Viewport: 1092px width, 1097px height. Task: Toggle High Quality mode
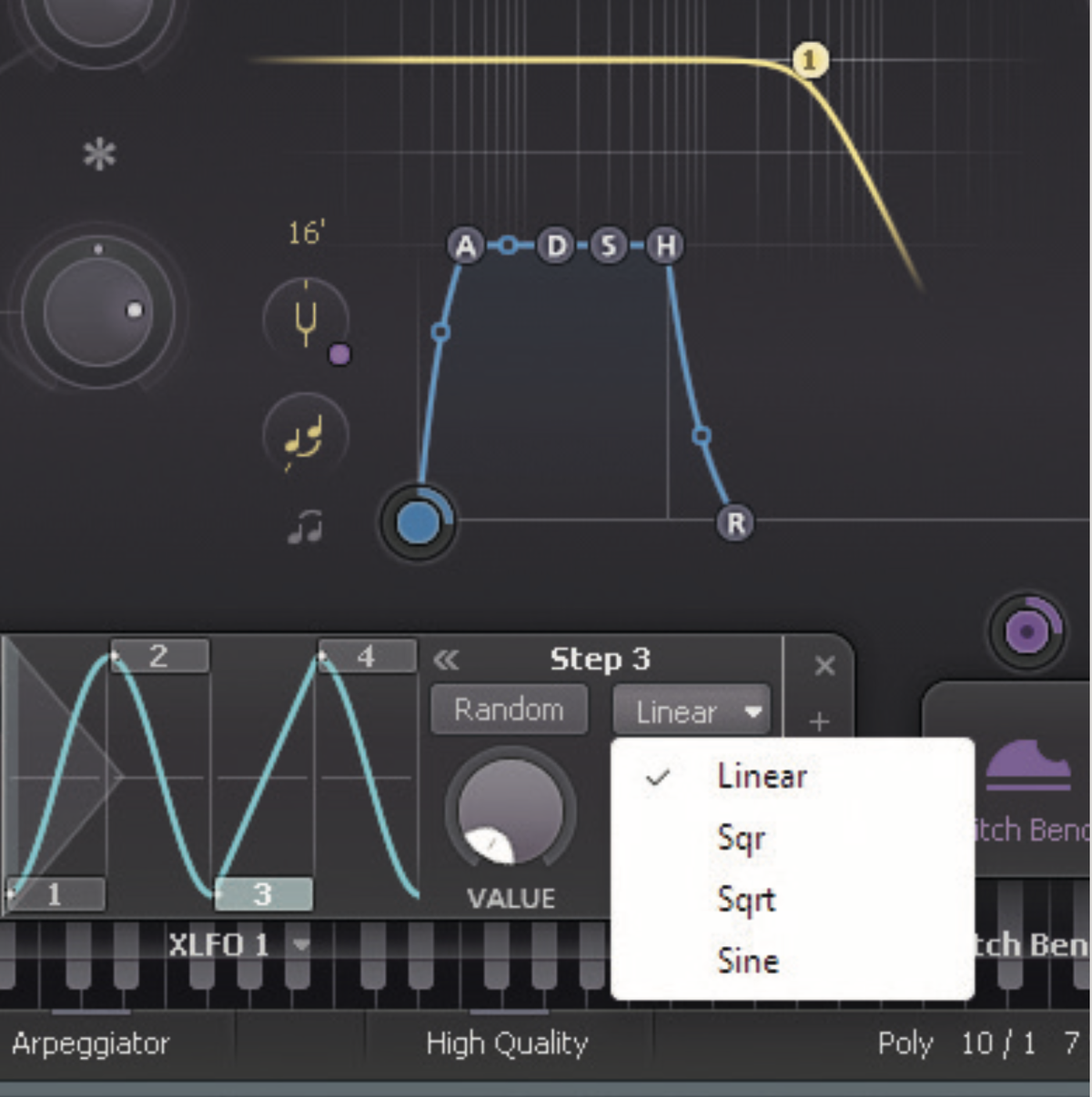click(x=507, y=1044)
